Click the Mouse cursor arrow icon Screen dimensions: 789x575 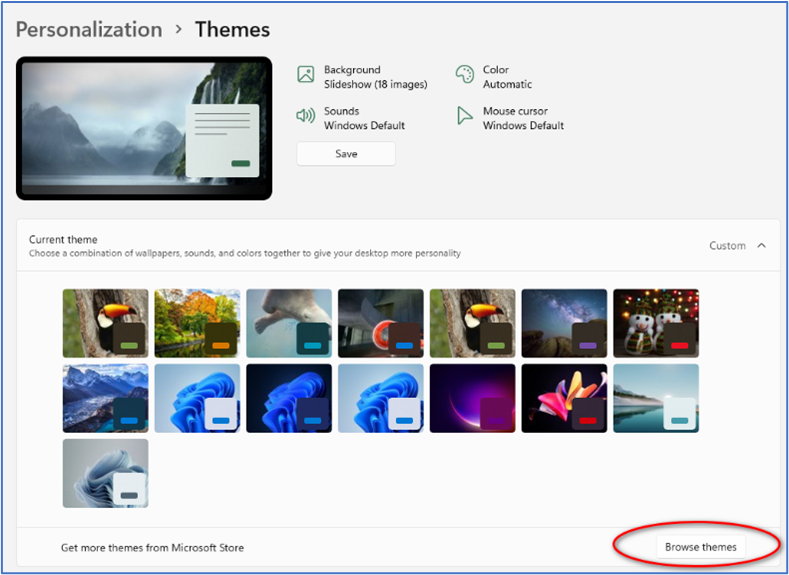click(x=464, y=116)
